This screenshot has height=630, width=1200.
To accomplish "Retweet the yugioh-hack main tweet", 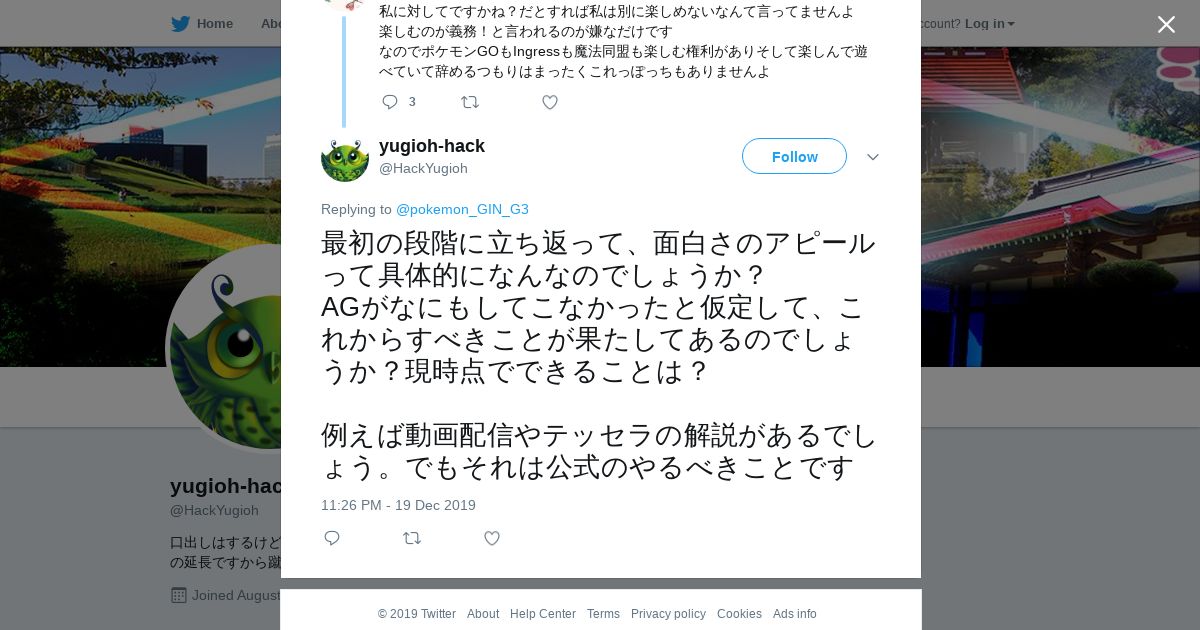I will tap(412, 538).
